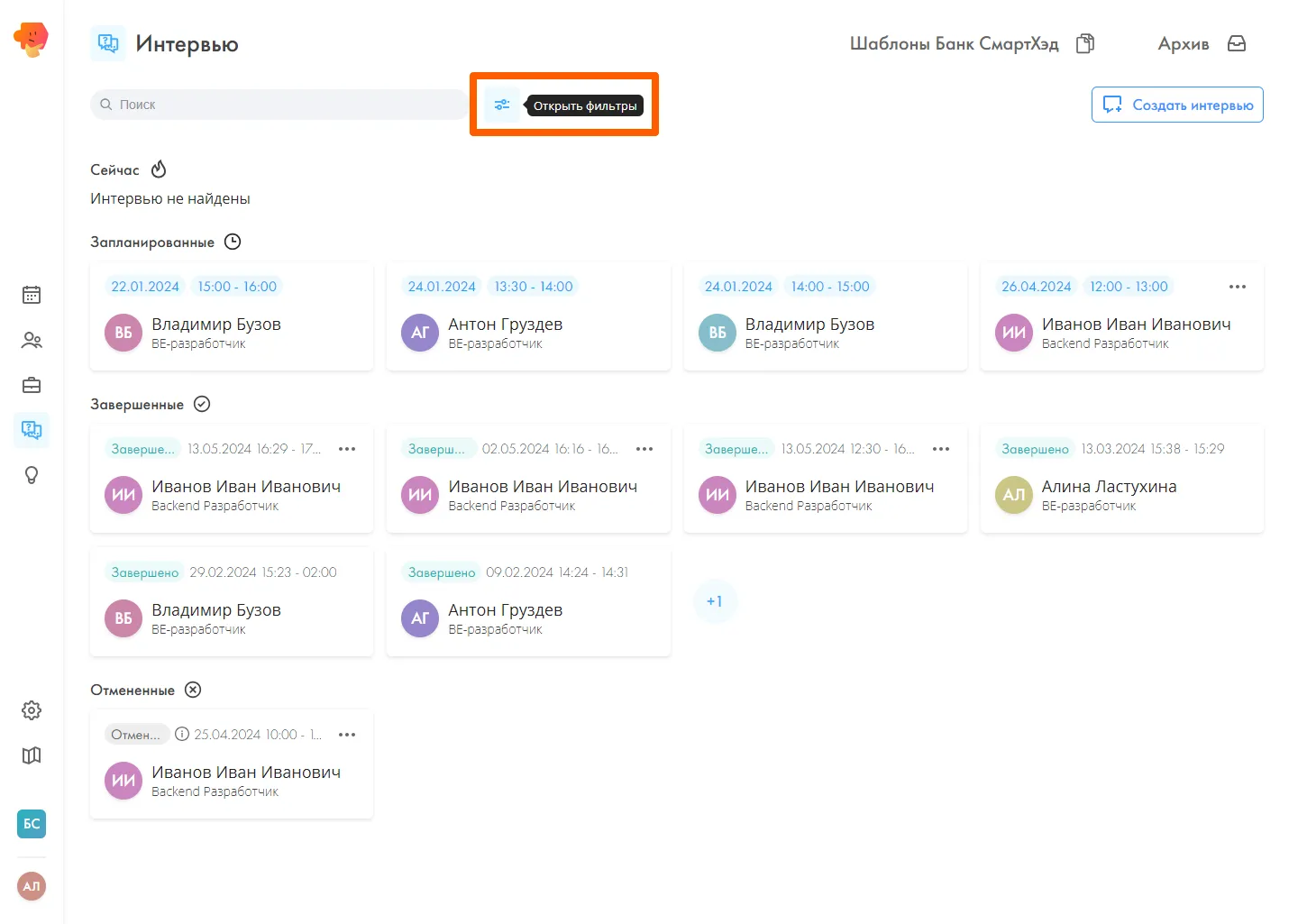The height and width of the screenshot is (924, 1298).
Task: Open the candidates people icon in sidebar
Action: [x=32, y=340]
